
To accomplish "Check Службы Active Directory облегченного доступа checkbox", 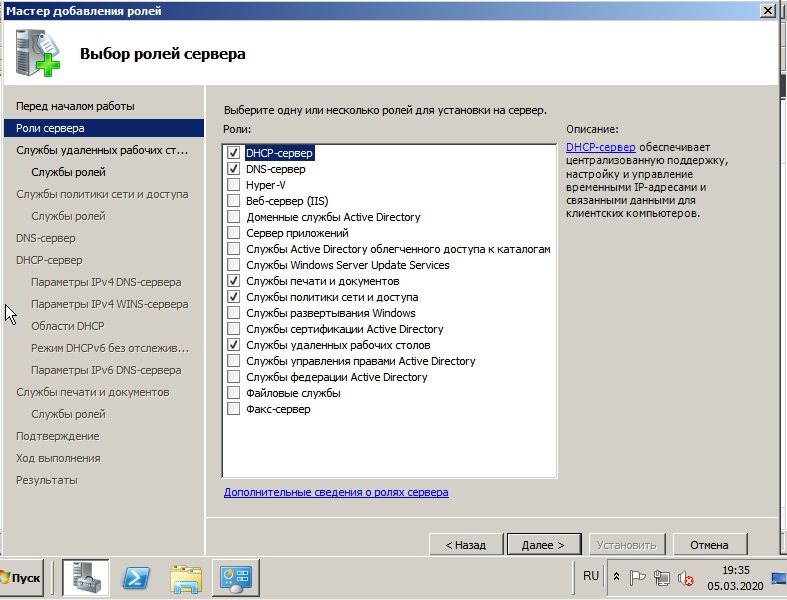I will (233, 249).
